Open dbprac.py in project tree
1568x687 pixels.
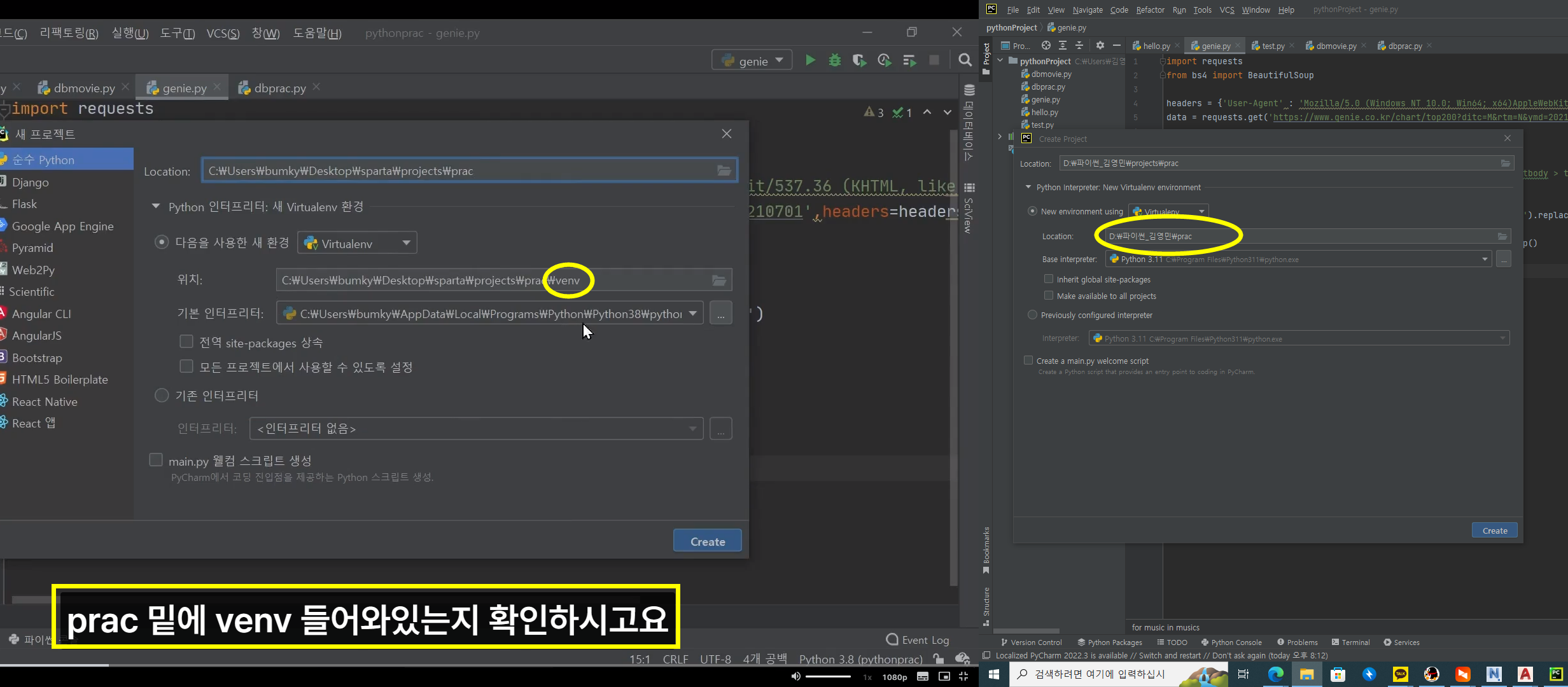click(1047, 87)
